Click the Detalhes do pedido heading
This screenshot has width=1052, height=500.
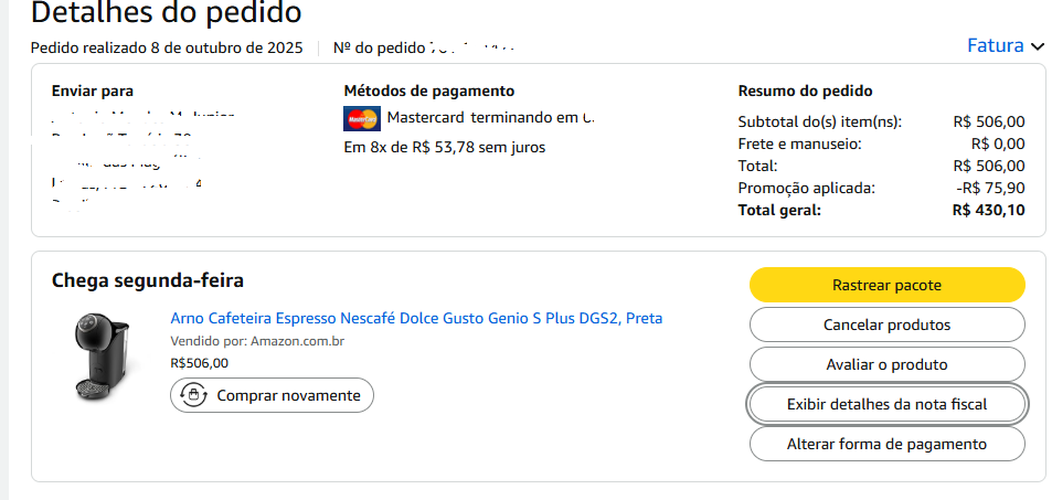(x=166, y=14)
